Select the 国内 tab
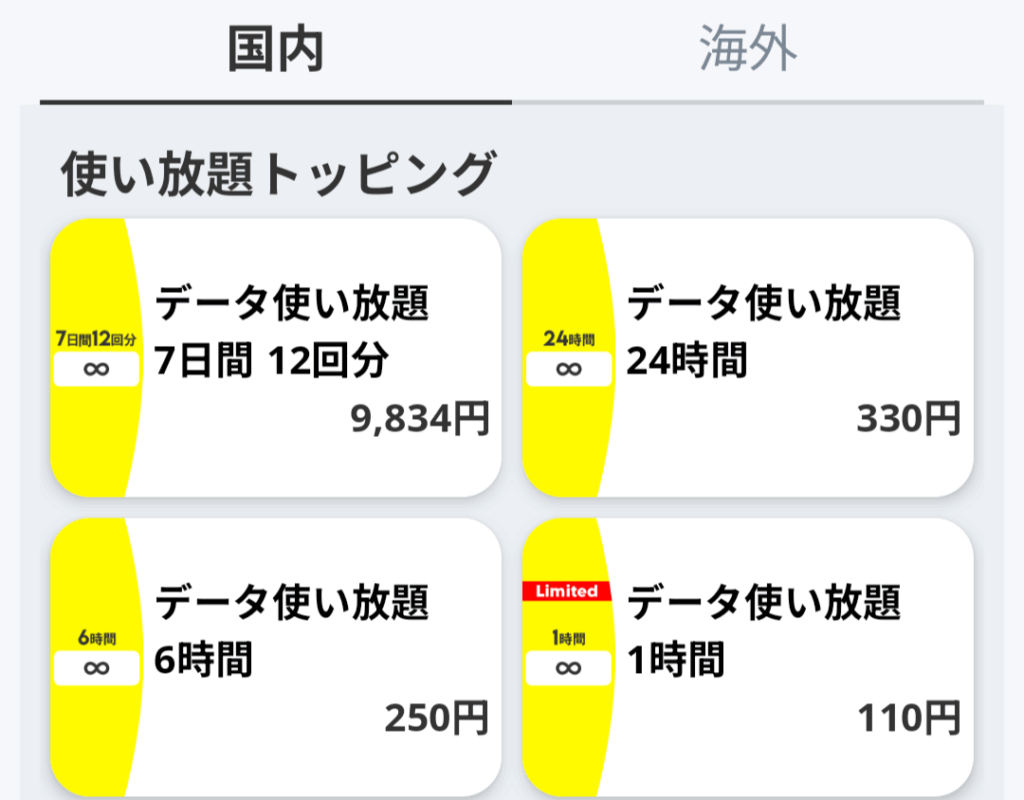Image resolution: width=1024 pixels, height=800 pixels. (276, 51)
